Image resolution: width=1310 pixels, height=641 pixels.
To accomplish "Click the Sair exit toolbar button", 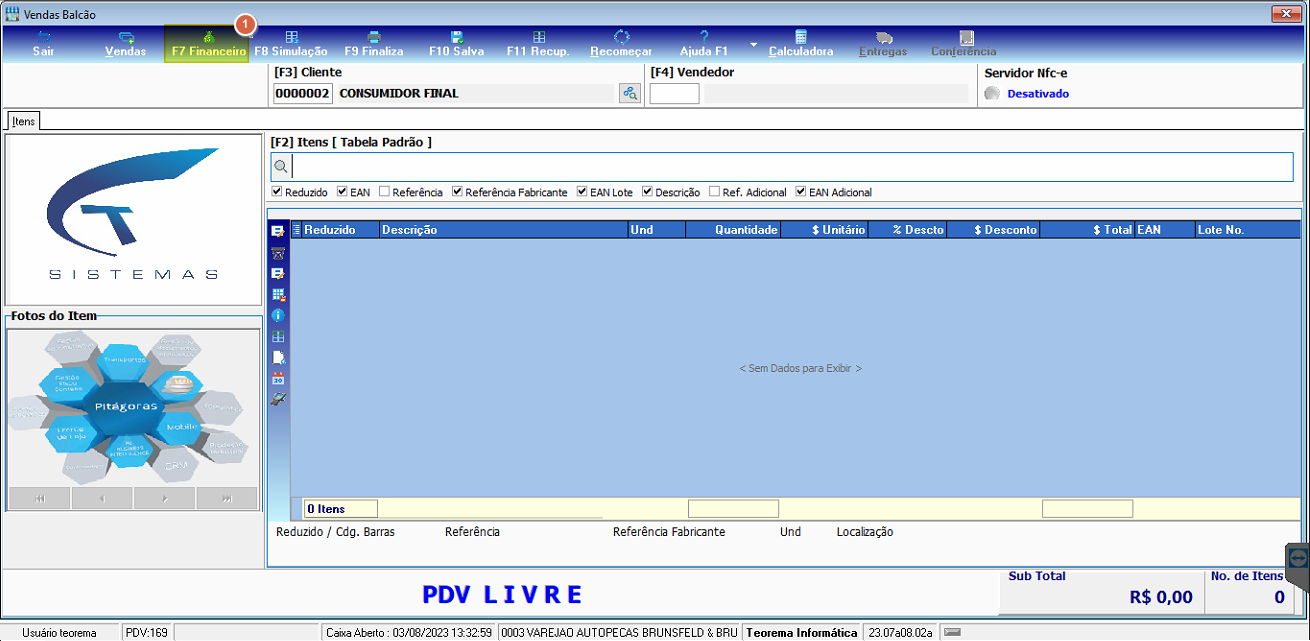I will [x=43, y=44].
